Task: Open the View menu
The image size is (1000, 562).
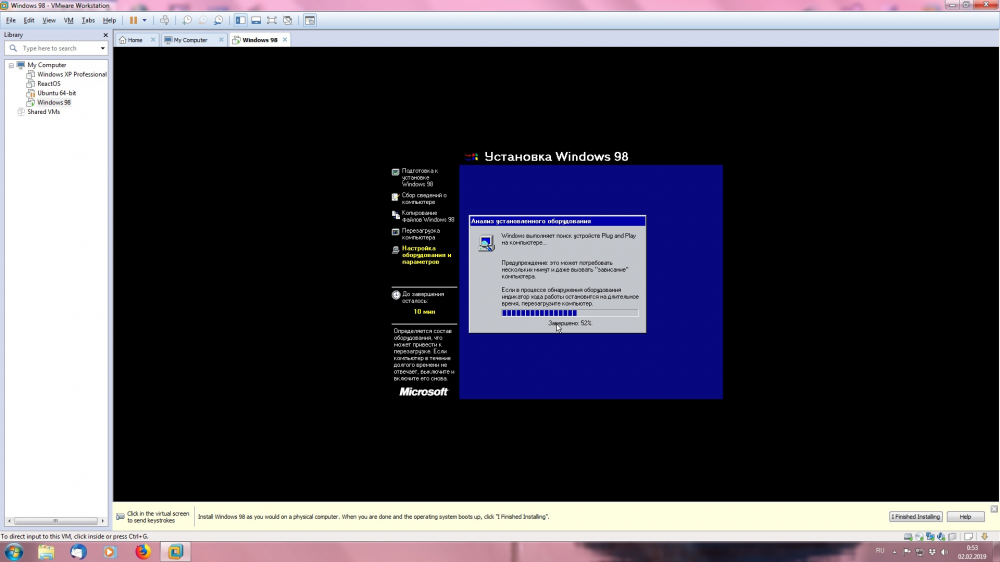Action: pyautogui.click(x=49, y=20)
